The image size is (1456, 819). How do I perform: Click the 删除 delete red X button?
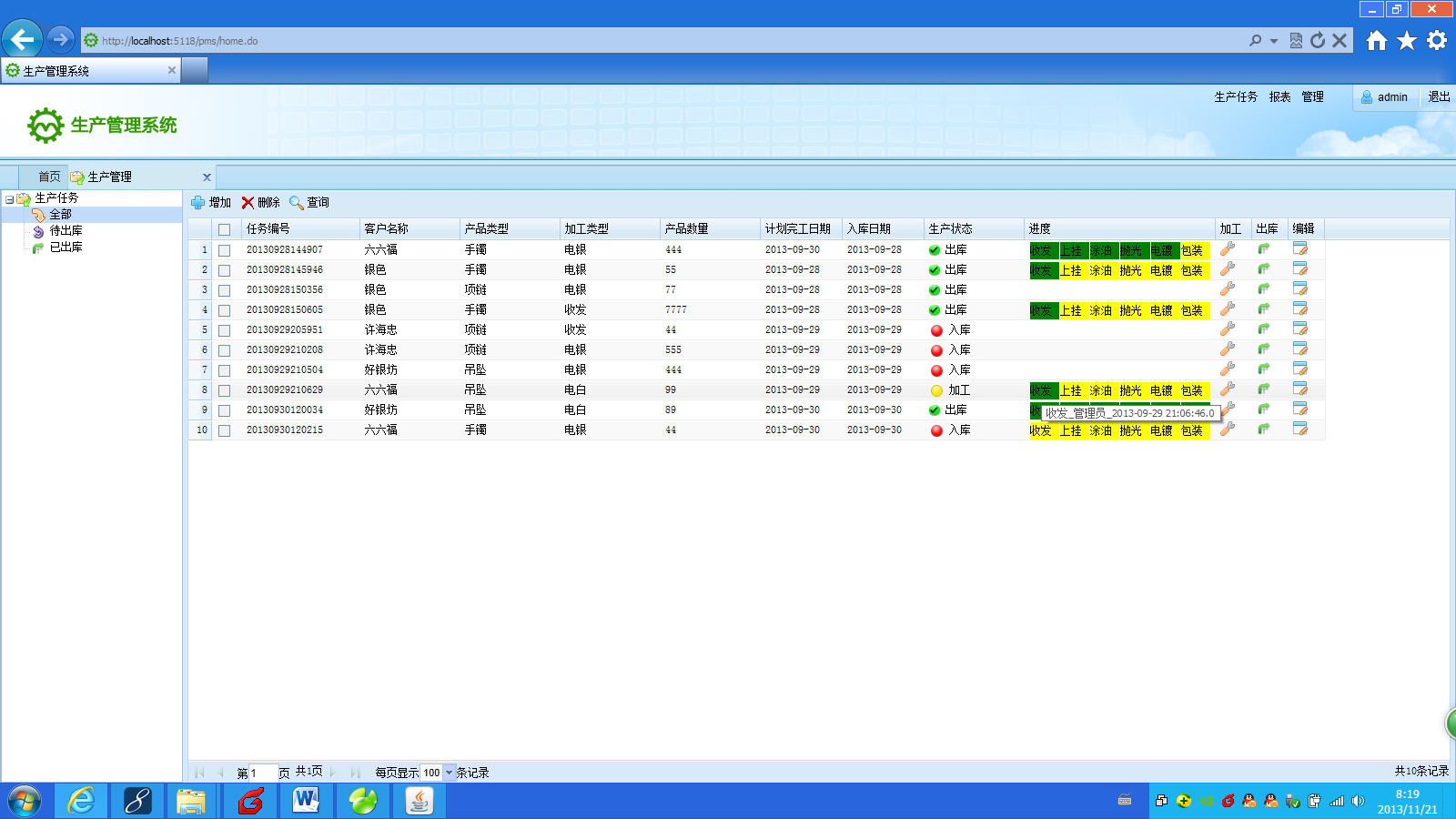pos(260,202)
